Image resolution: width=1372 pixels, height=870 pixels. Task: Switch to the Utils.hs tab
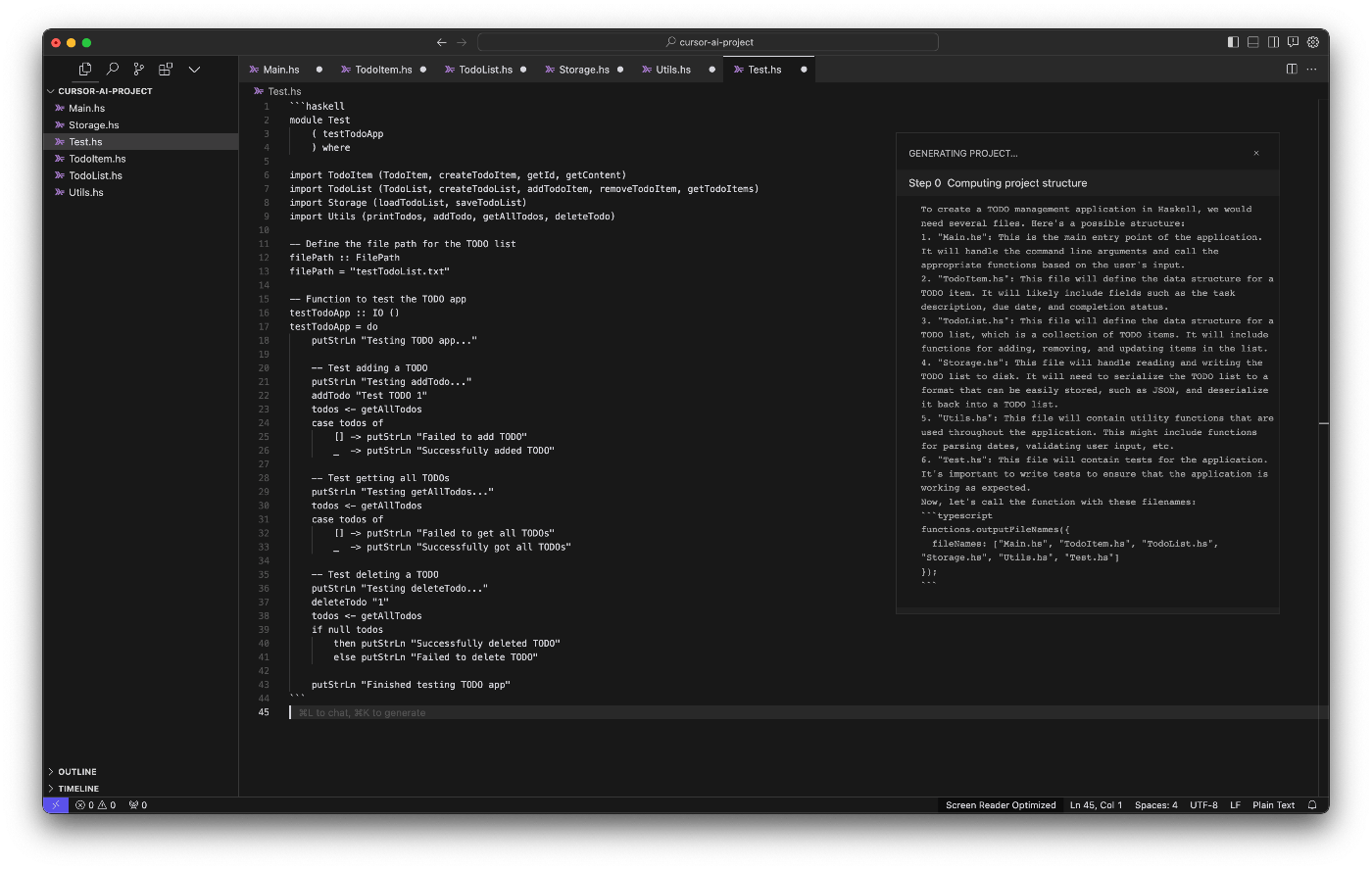point(673,70)
